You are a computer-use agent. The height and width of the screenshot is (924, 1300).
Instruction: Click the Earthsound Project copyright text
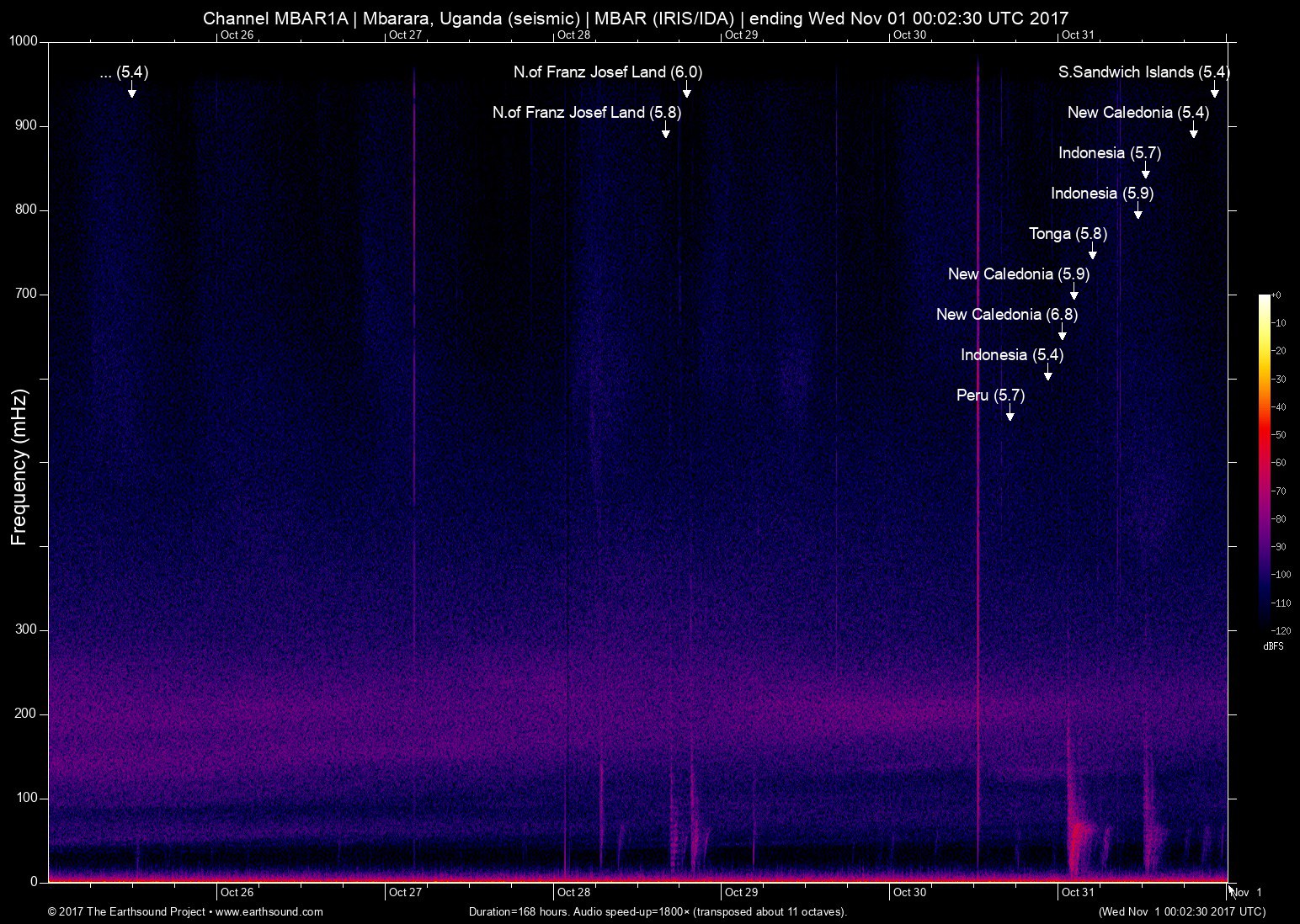185,911
